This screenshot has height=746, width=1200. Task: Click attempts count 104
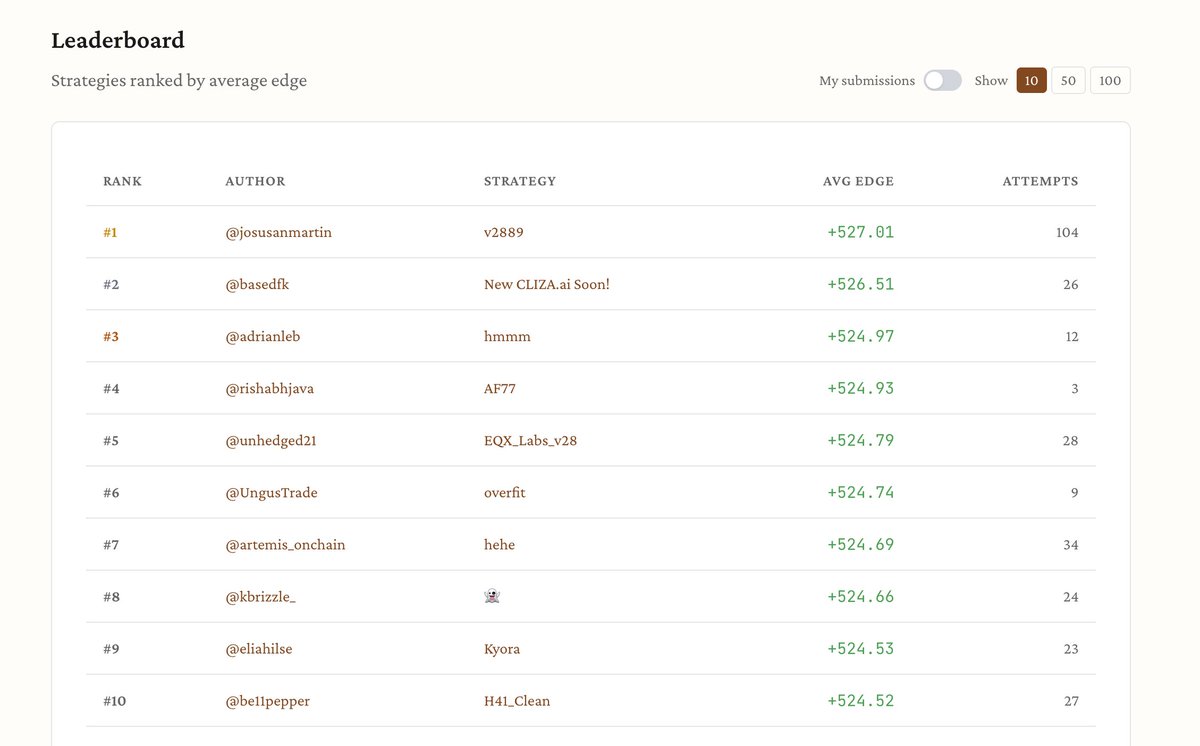(x=1067, y=232)
